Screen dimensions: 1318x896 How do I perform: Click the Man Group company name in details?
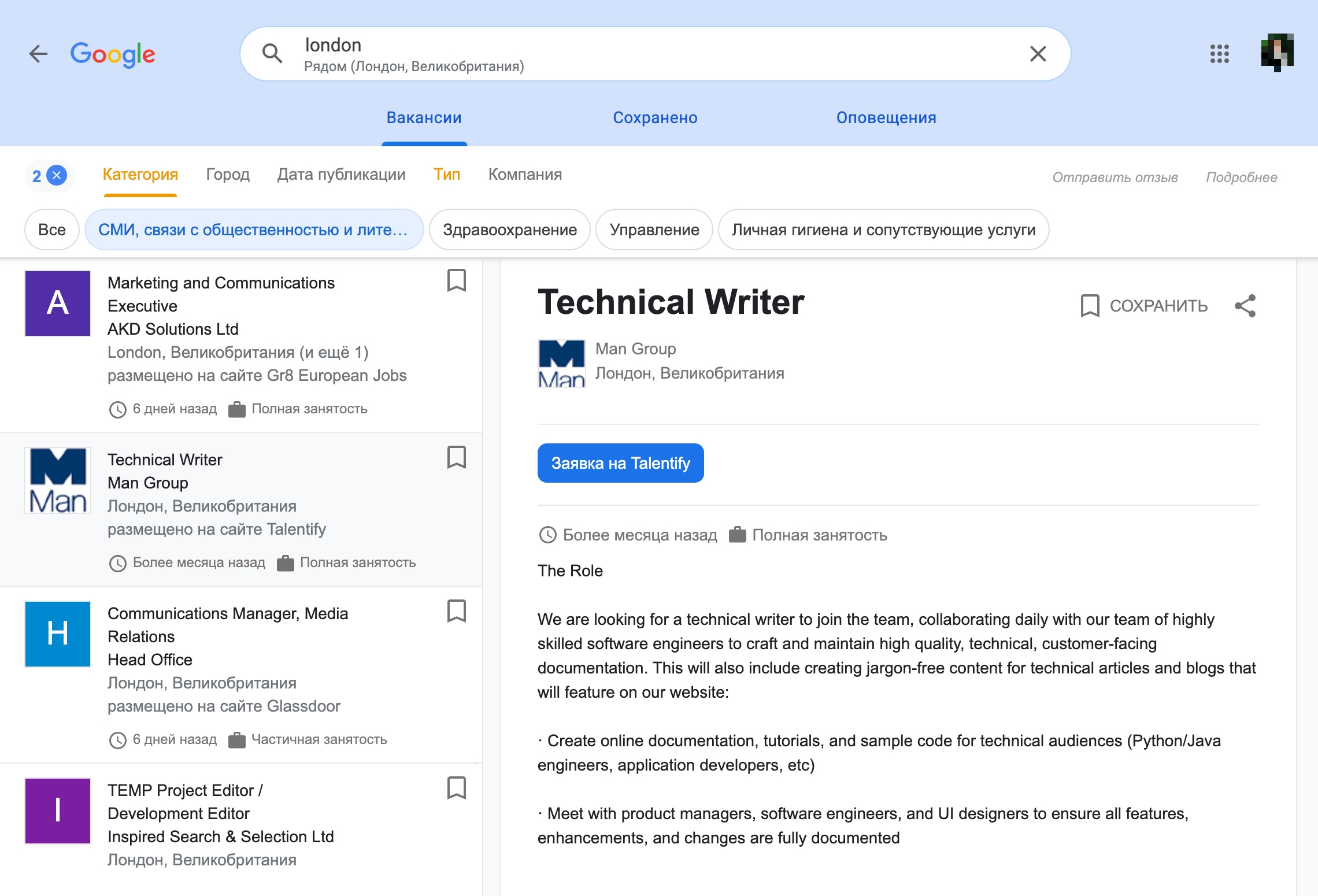click(635, 349)
